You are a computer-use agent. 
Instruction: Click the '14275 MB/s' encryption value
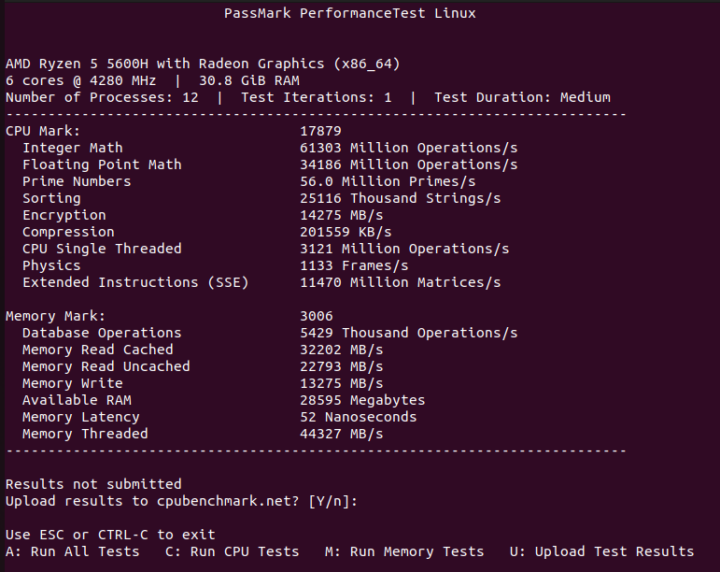tap(342, 215)
